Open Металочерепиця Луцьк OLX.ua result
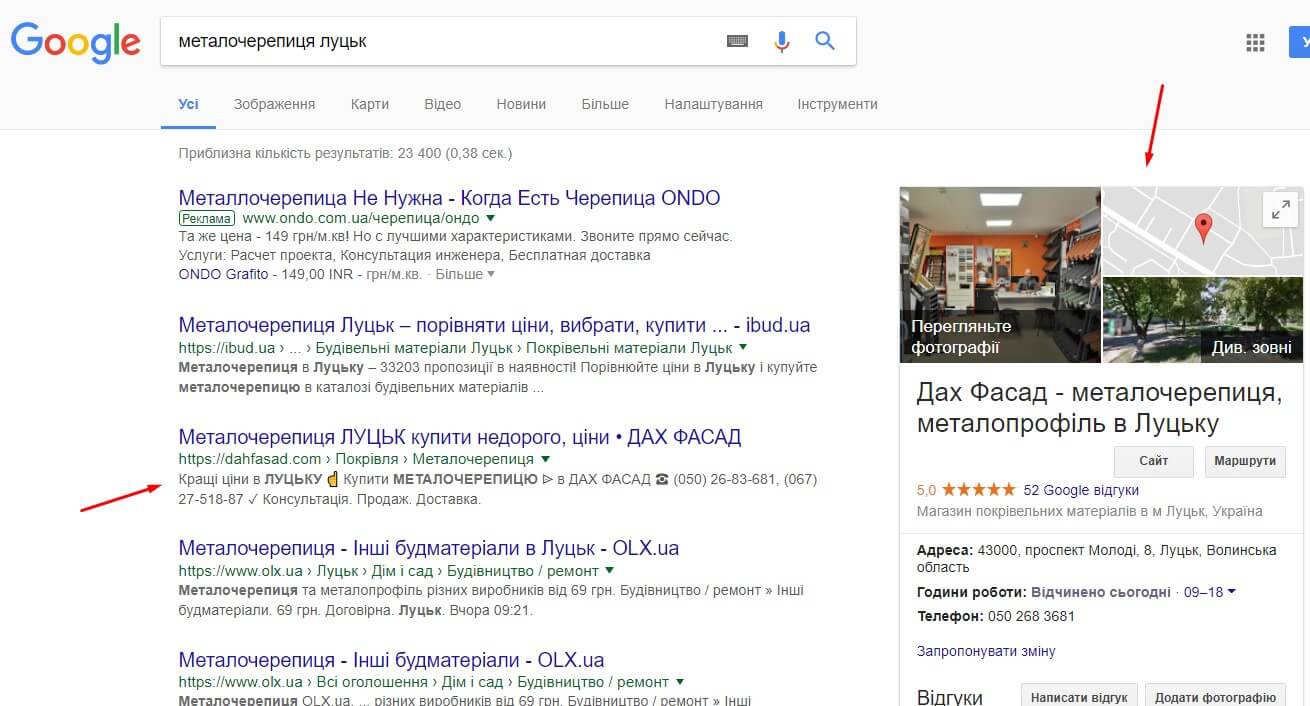Image resolution: width=1310 pixels, height=706 pixels. (429, 548)
